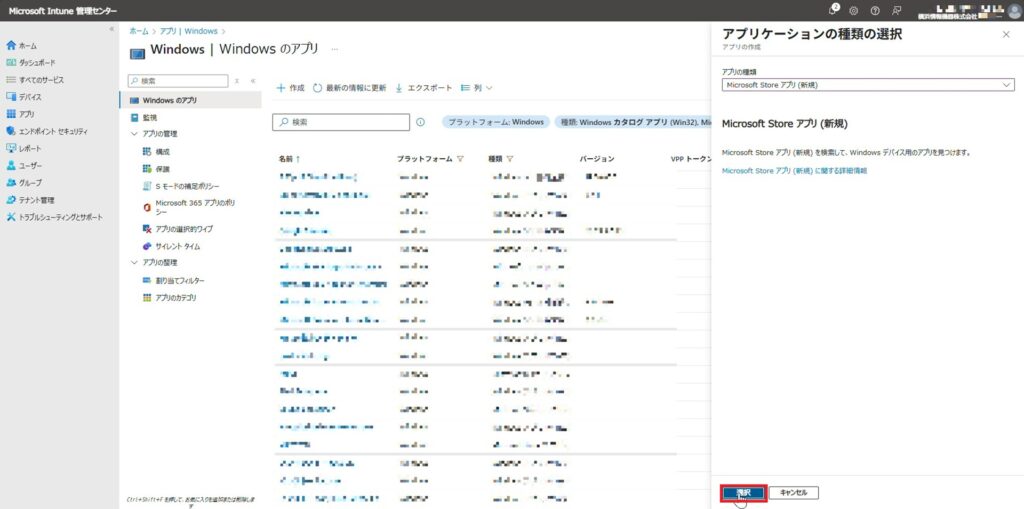Open the 列 columns dropdown
Image resolution: width=1024 pixels, height=509 pixels.
click(x=477, y=88)
